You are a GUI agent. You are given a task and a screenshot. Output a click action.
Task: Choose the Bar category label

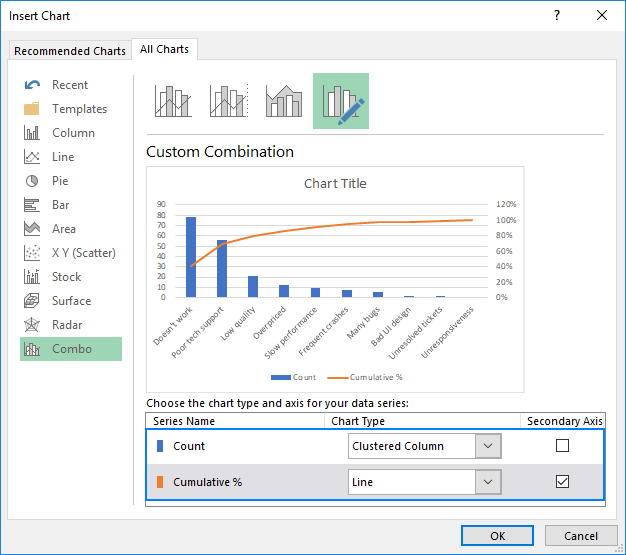coord(61,205)
